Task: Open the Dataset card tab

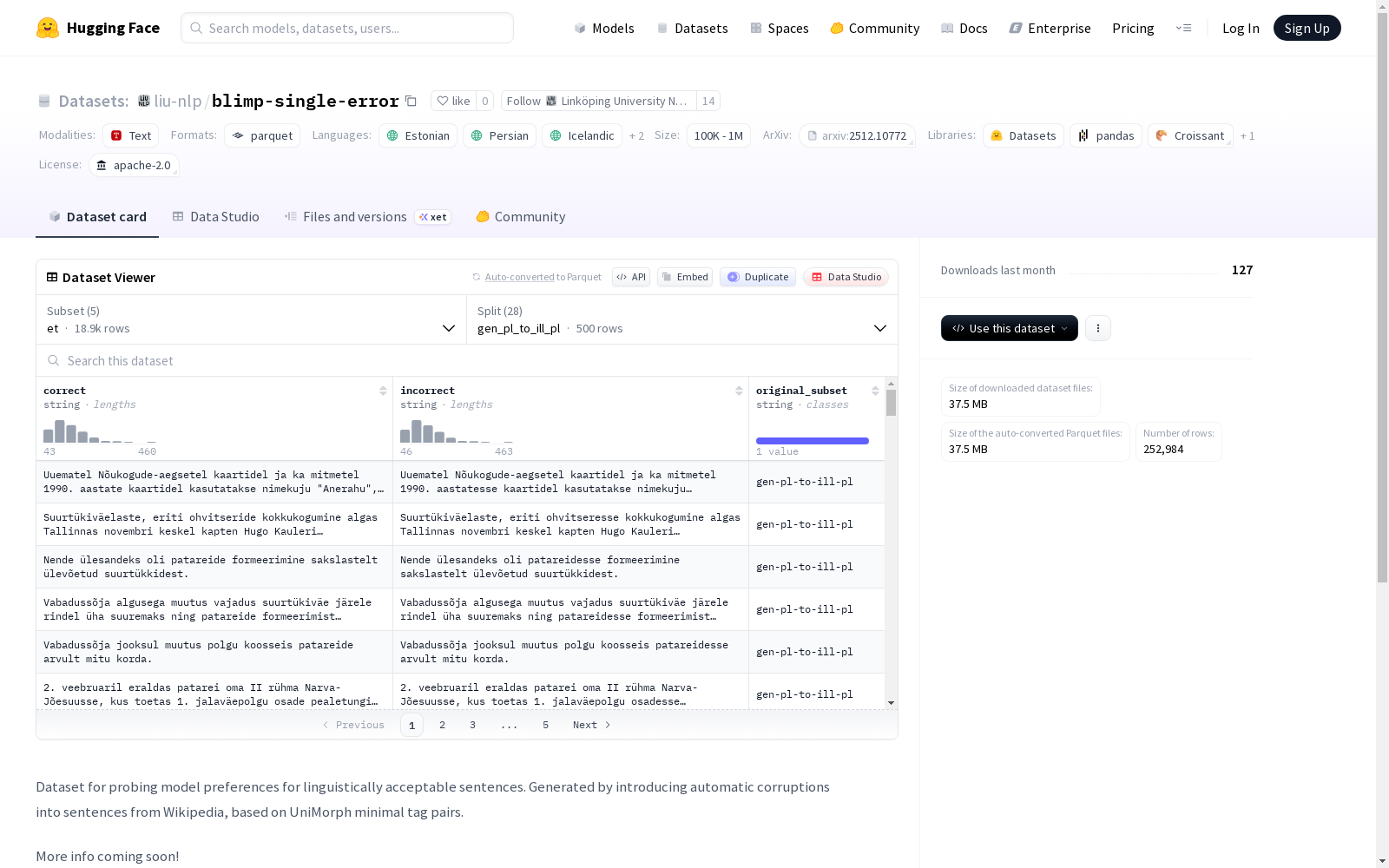Action: [x=97, y=217]
